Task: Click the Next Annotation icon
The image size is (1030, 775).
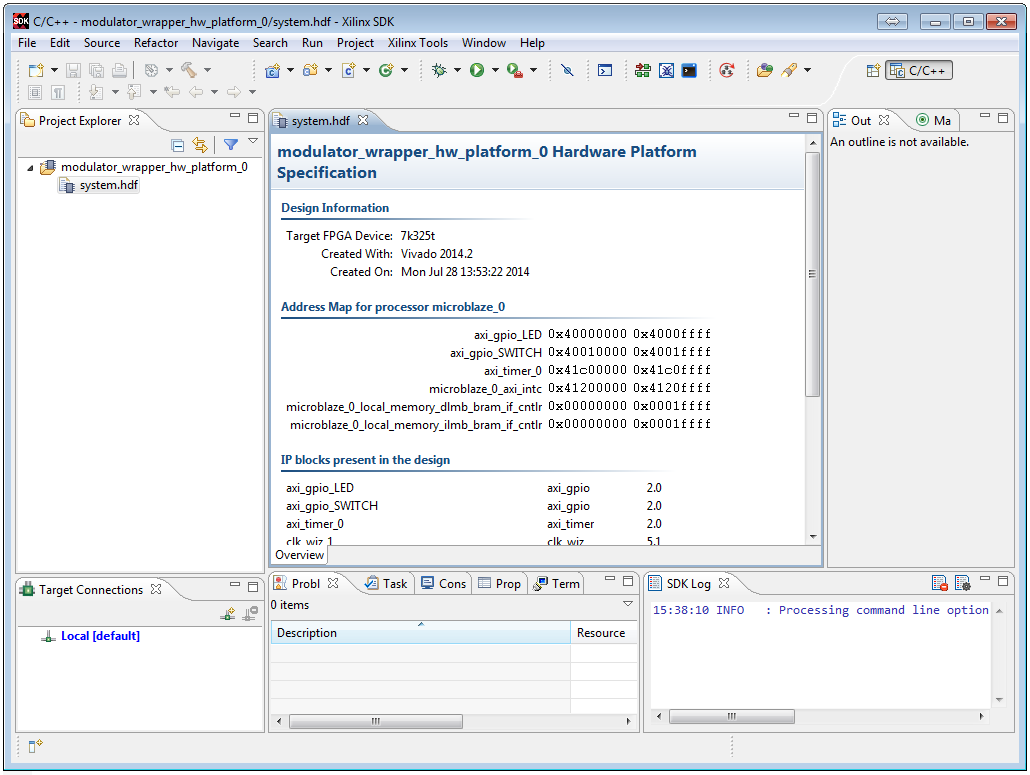Action: 96,92
